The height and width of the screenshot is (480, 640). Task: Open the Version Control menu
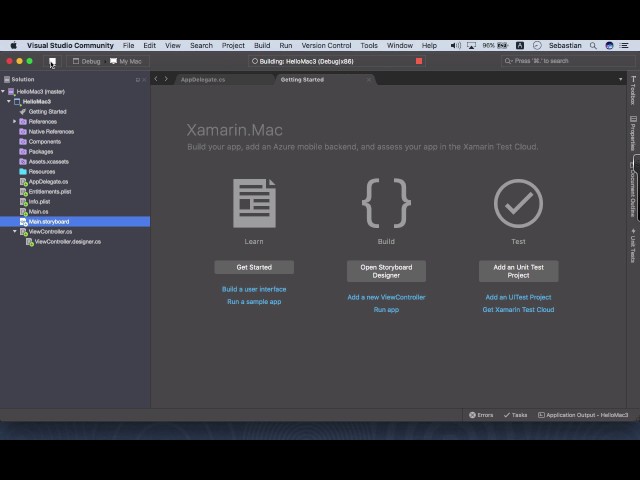point(326,45)
